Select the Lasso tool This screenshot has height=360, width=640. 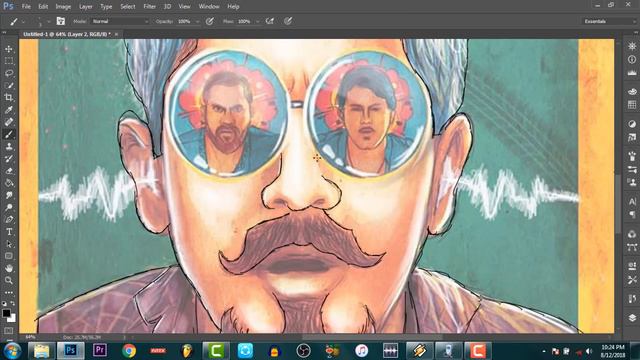pos(9,73)
